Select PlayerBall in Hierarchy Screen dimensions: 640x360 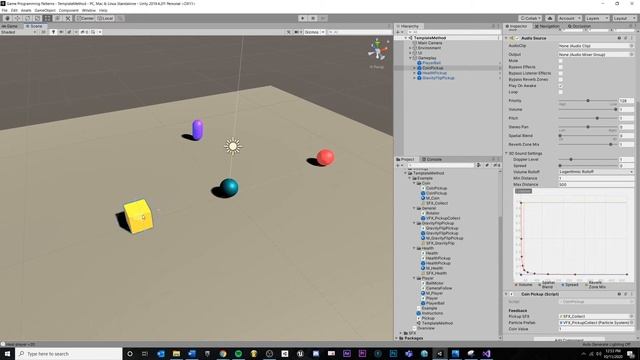point(431,63)
